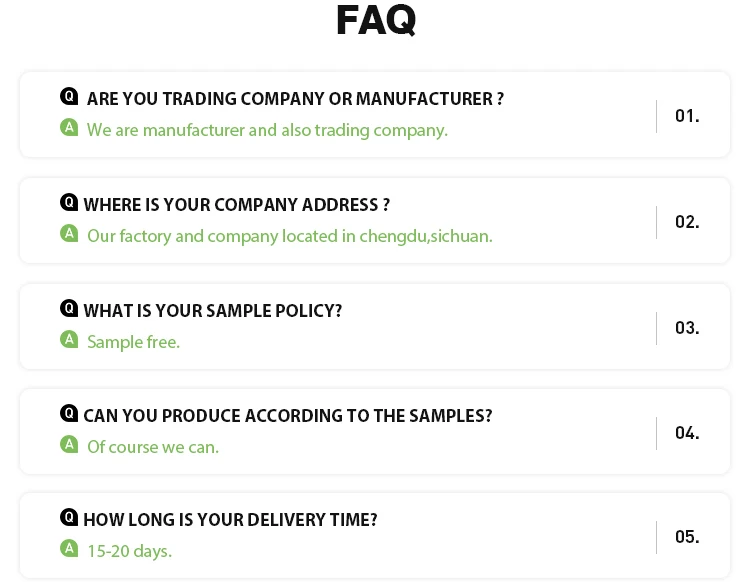Open 'WHERE IS YOUR COMPANY ADDRESS ?' question
The image size is (750, 582).
click(237, 205)
